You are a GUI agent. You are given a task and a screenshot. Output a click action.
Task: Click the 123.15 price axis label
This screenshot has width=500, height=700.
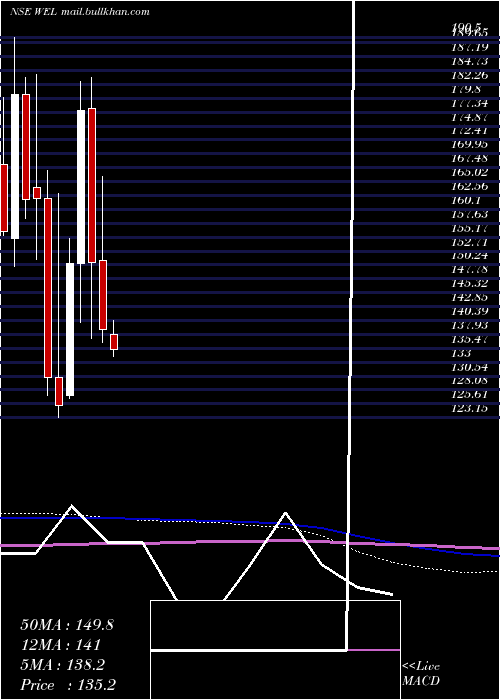click(x=469, y=408)
